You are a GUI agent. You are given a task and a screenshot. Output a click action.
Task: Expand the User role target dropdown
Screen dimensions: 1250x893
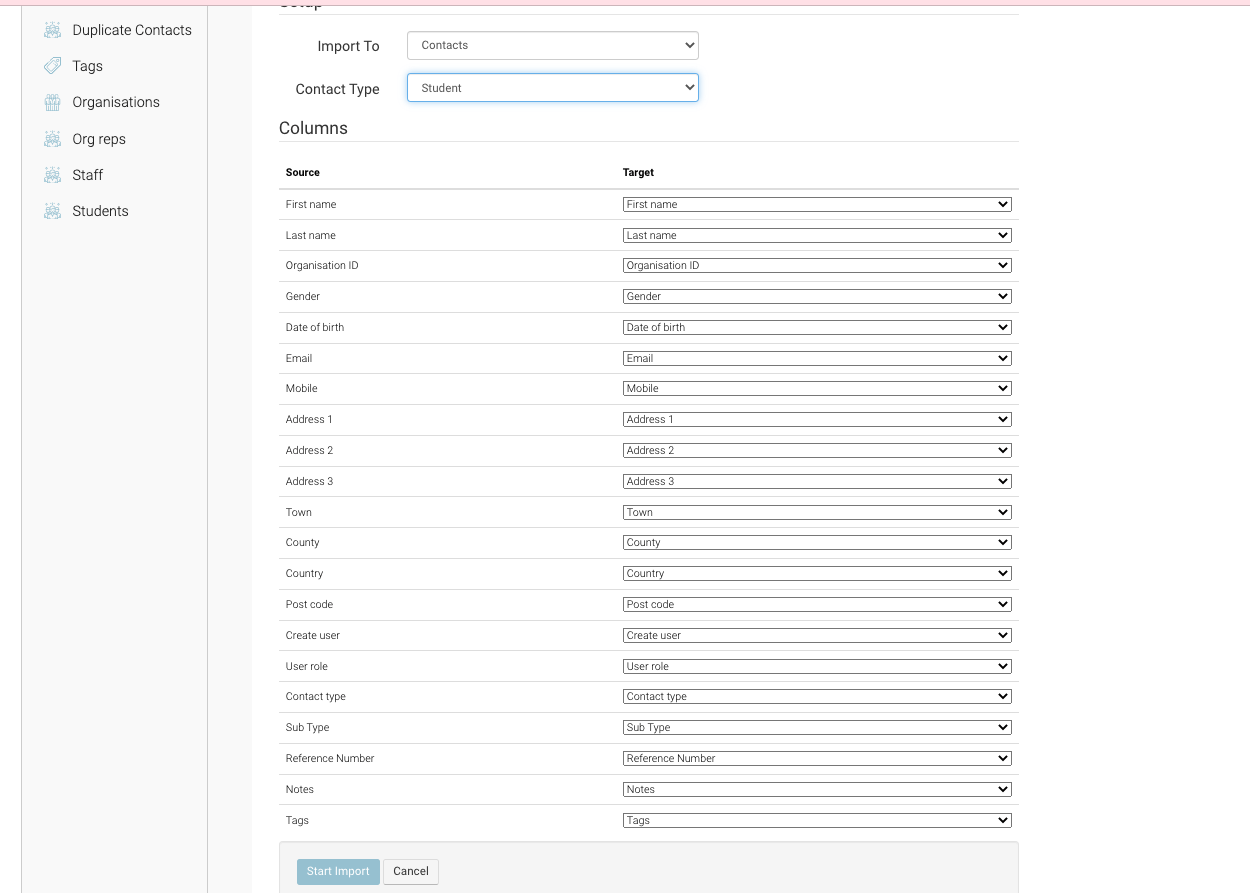coord(816,666)
